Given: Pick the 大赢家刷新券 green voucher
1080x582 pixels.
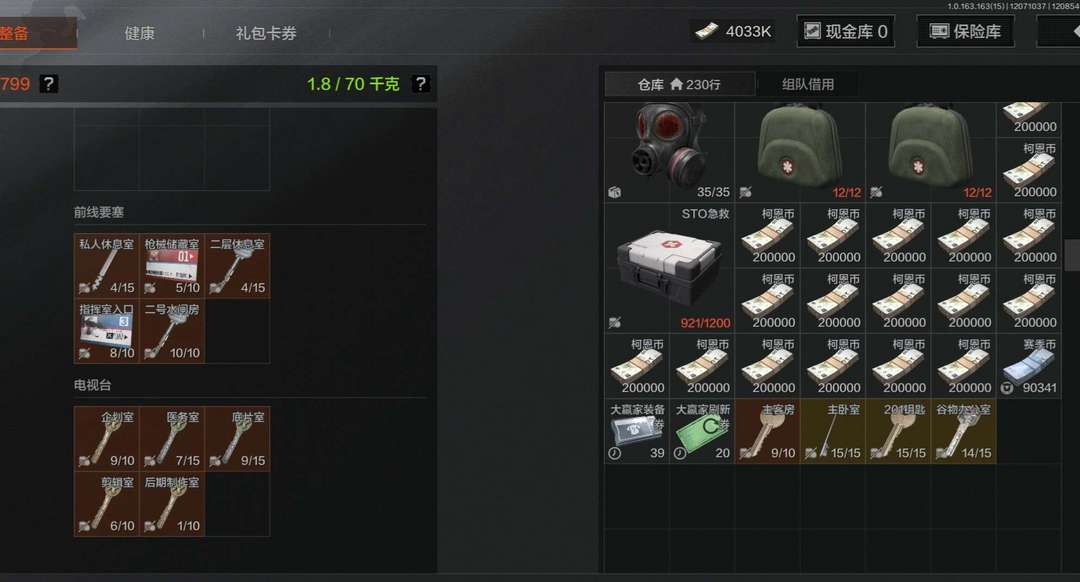Looking at the screenshot, I should 702,431.
